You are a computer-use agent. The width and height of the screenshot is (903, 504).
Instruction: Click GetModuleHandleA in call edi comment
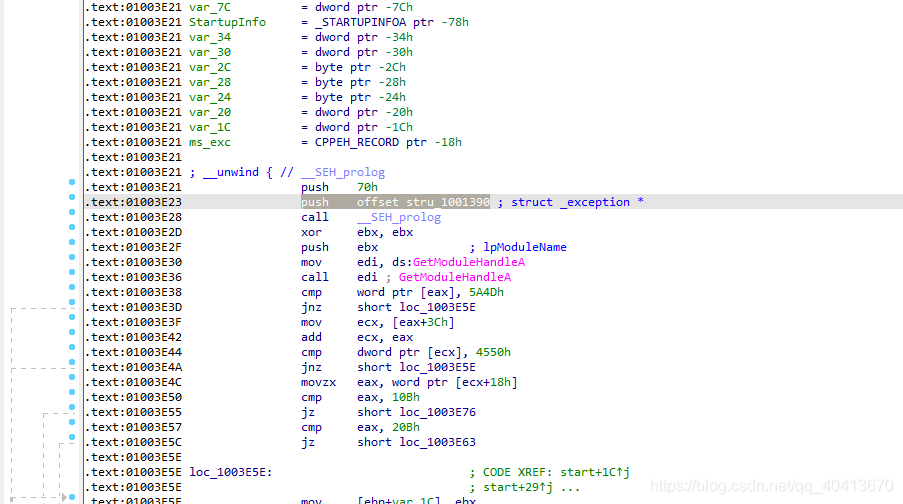(455, 277)
